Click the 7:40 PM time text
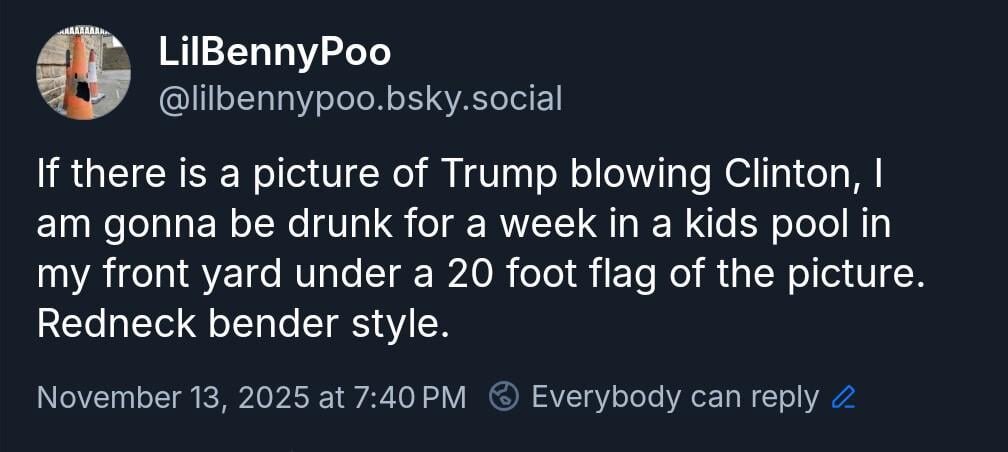Screen dimensions: 1008x452 click(410, 398)
